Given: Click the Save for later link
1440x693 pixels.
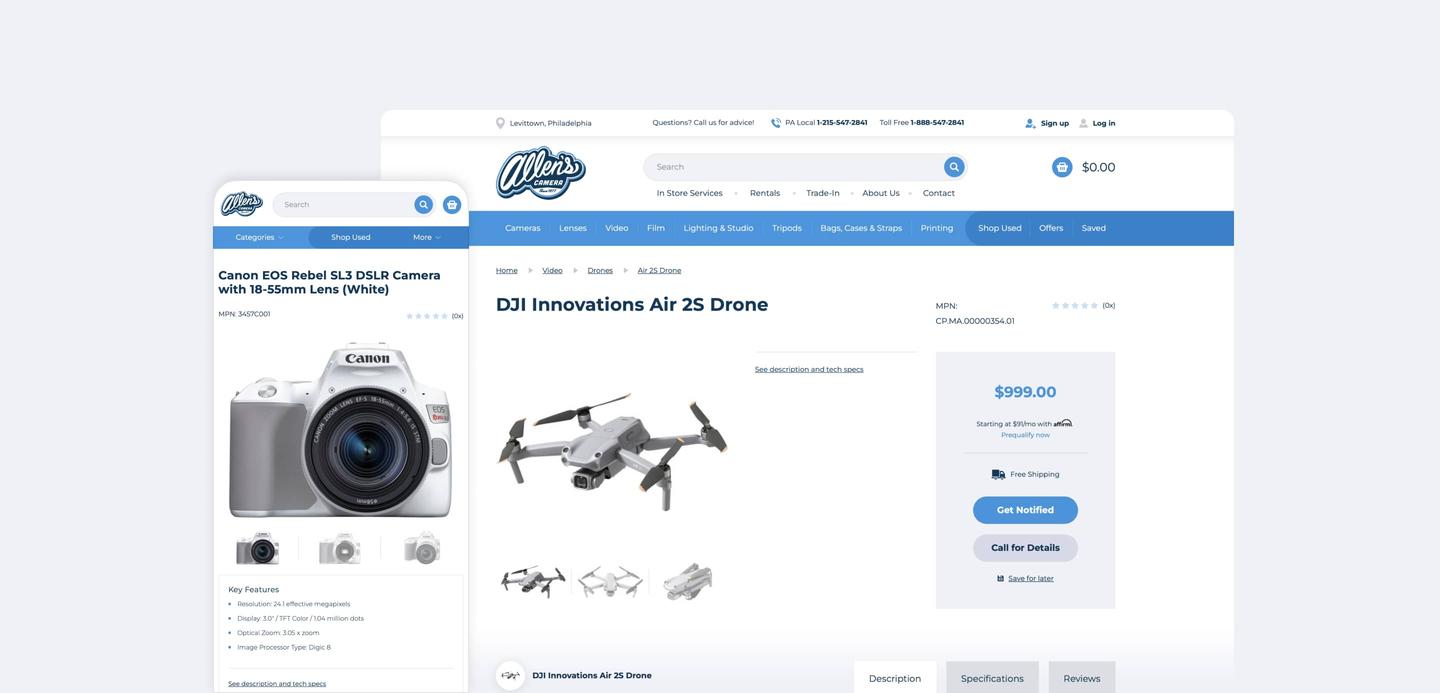Looking at the screenshot, I should click(1031, 578).
